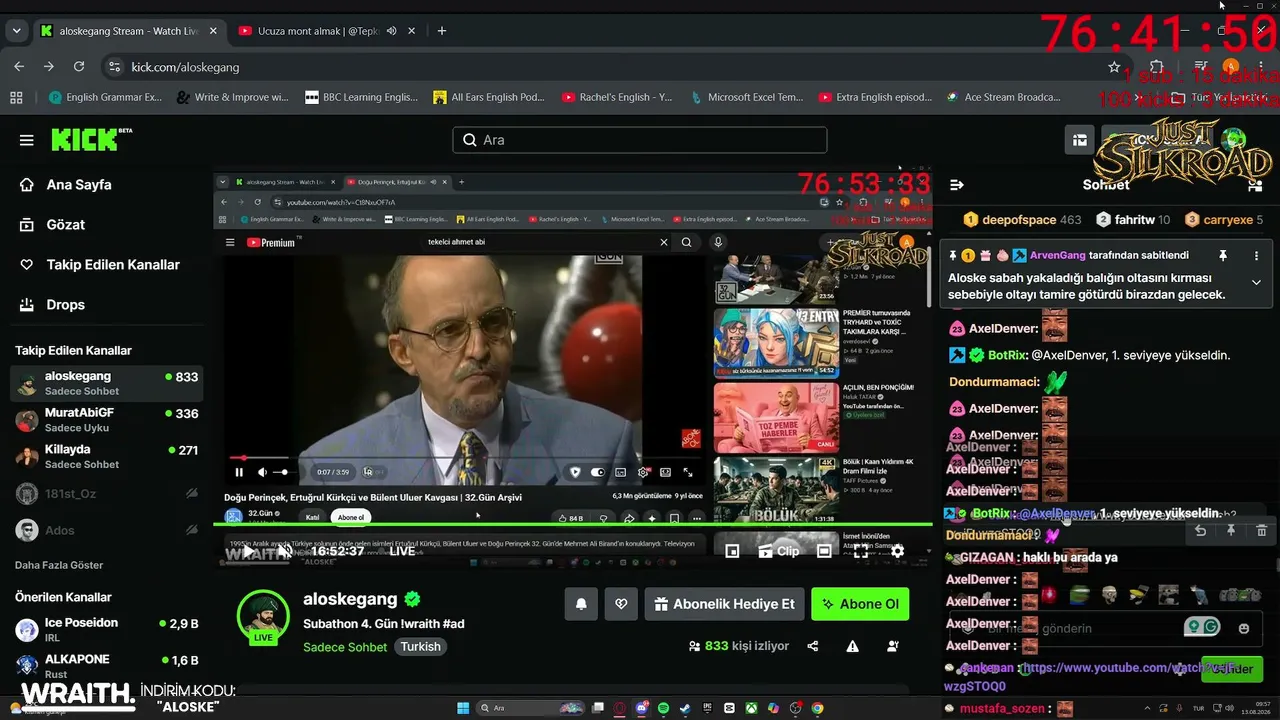Open the browser apps grid
The width and height of the screenshot is (1280, 720).
click(x=16, y=97)
